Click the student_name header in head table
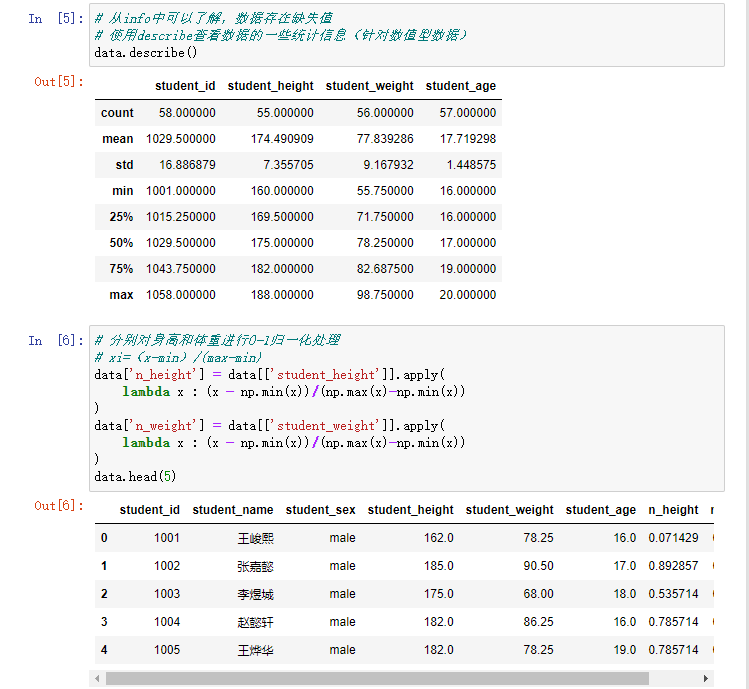The height and width of the screenshot is (689, 749). [233, 510]
